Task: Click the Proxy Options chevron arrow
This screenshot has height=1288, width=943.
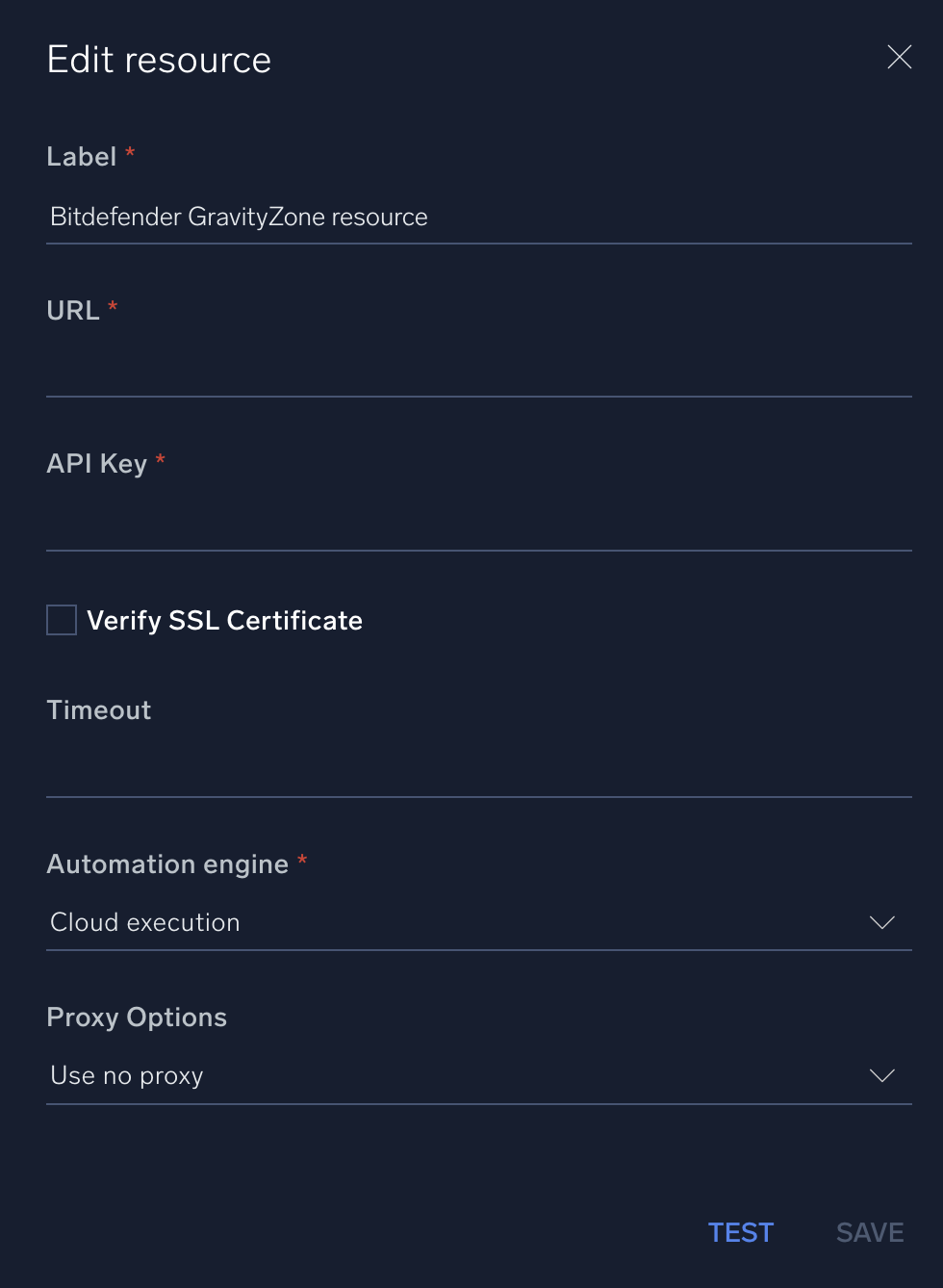Action: [x=881, y=1075]
